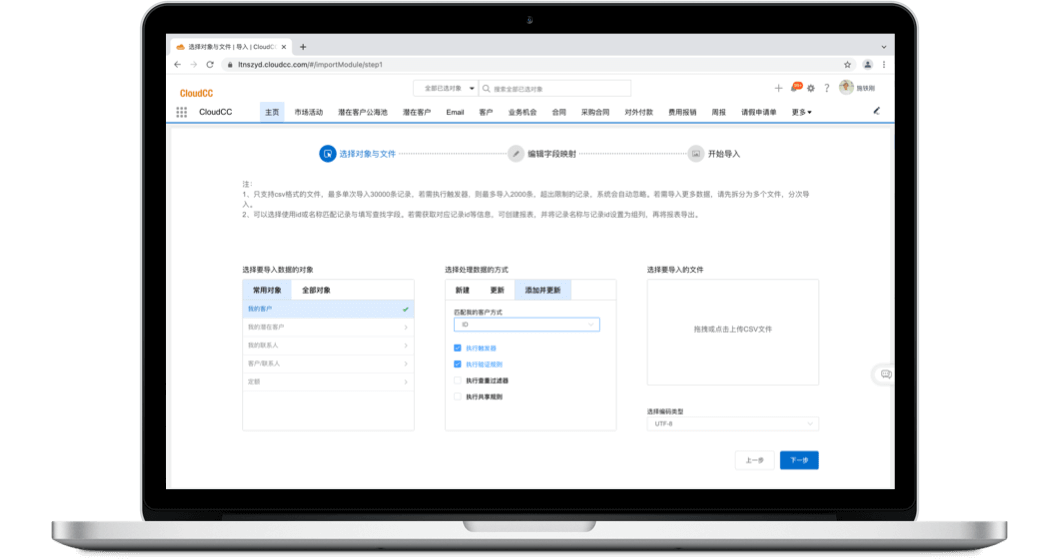Open the 市场活动 navigation tab
Image resolution: width=1060 pixels, height=559 pixels.
308,112
